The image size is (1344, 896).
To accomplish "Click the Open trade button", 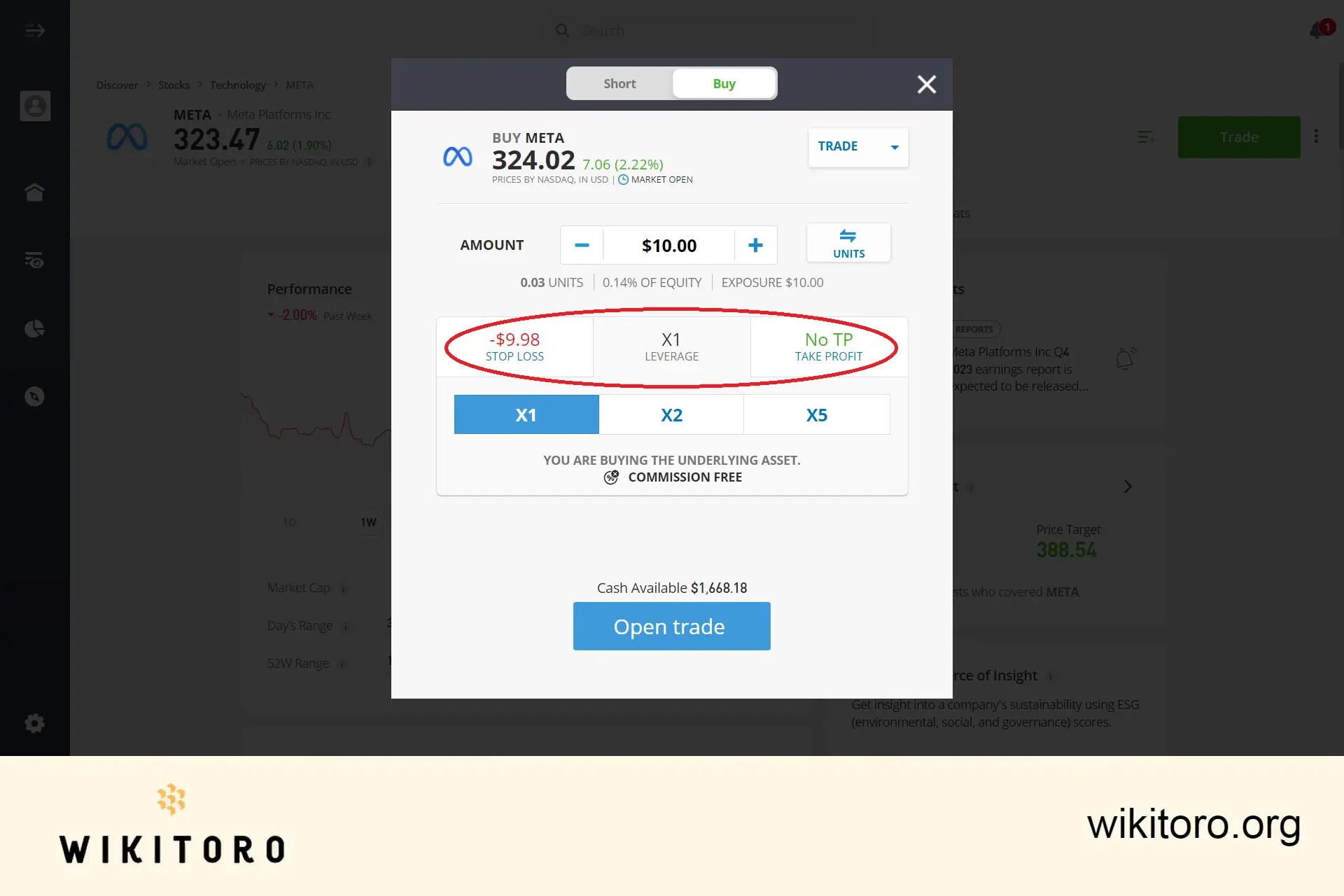I will [671, 625].
